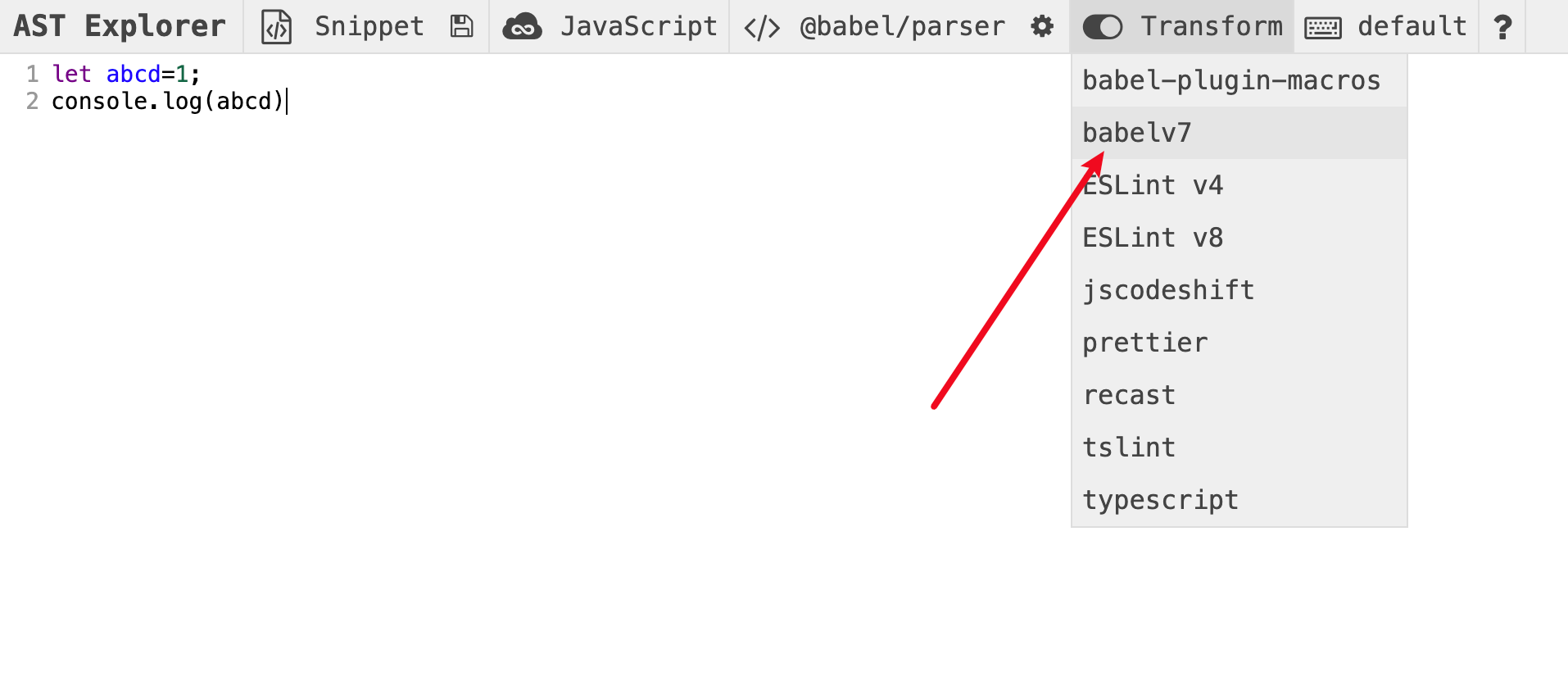The width and height of the screenshot is (1568, 677).
Task: Select babel-plugin-macros transformer option
Action: click(1231, 80)
